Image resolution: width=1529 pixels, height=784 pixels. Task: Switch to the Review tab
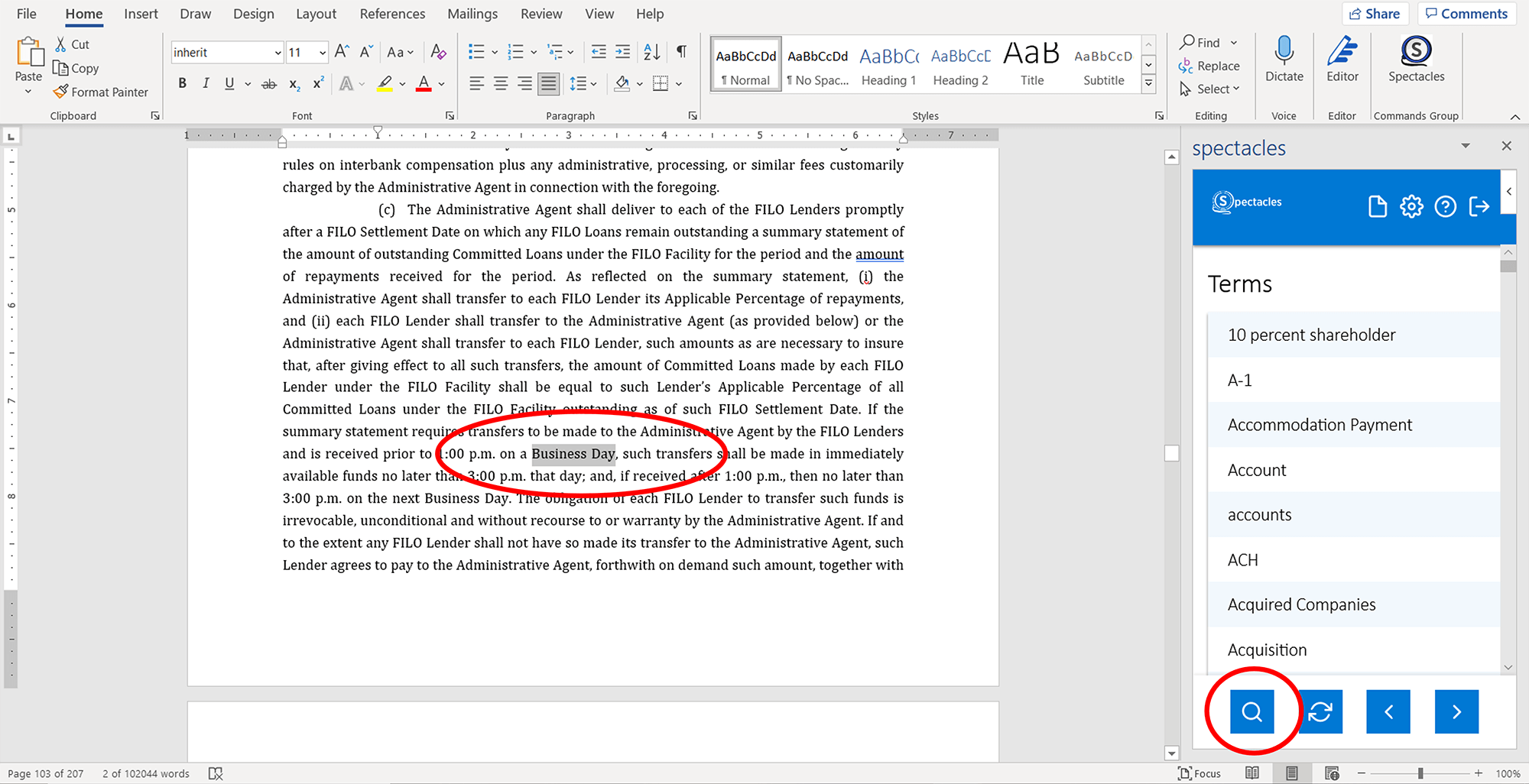point(541,14)
